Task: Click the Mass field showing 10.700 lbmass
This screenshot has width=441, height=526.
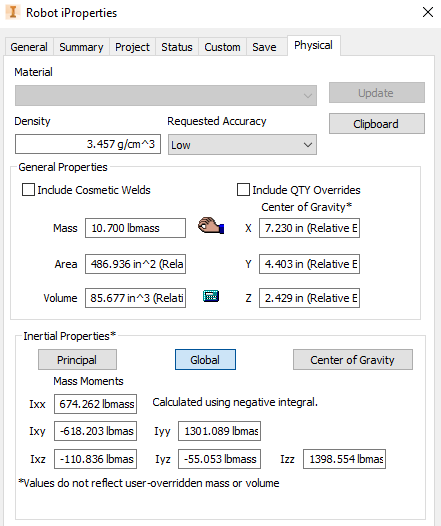Action: coord(135,228)
